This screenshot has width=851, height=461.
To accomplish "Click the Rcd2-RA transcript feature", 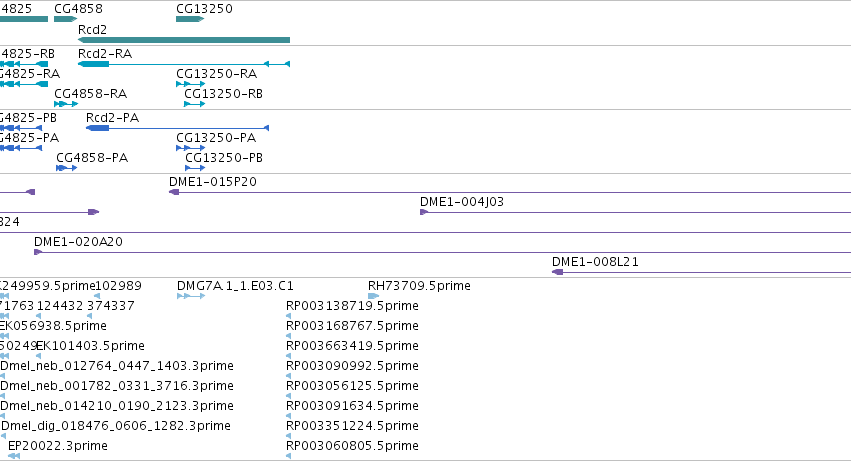I will 184,64.
